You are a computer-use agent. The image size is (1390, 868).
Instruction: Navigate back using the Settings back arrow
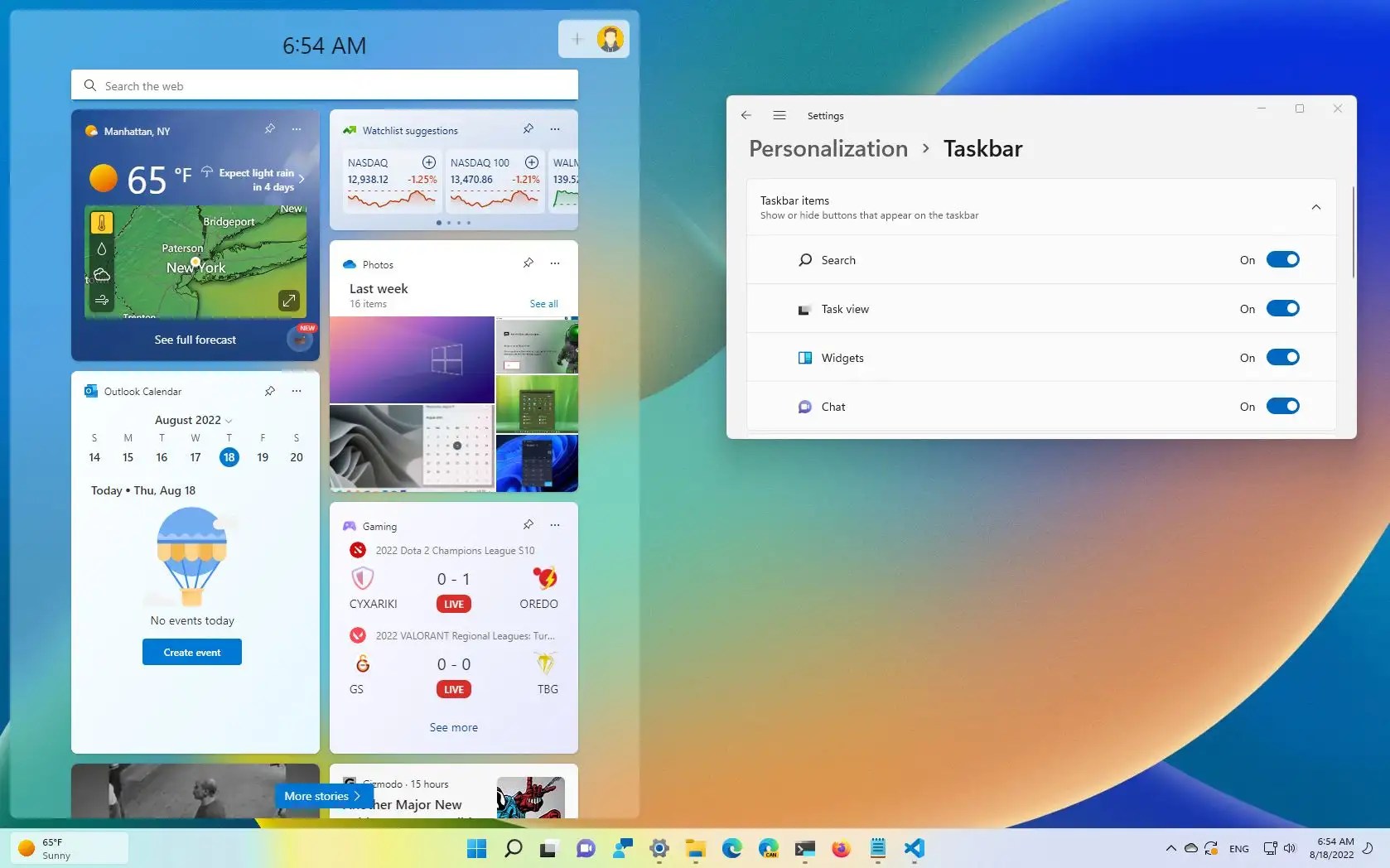(746, 115)
